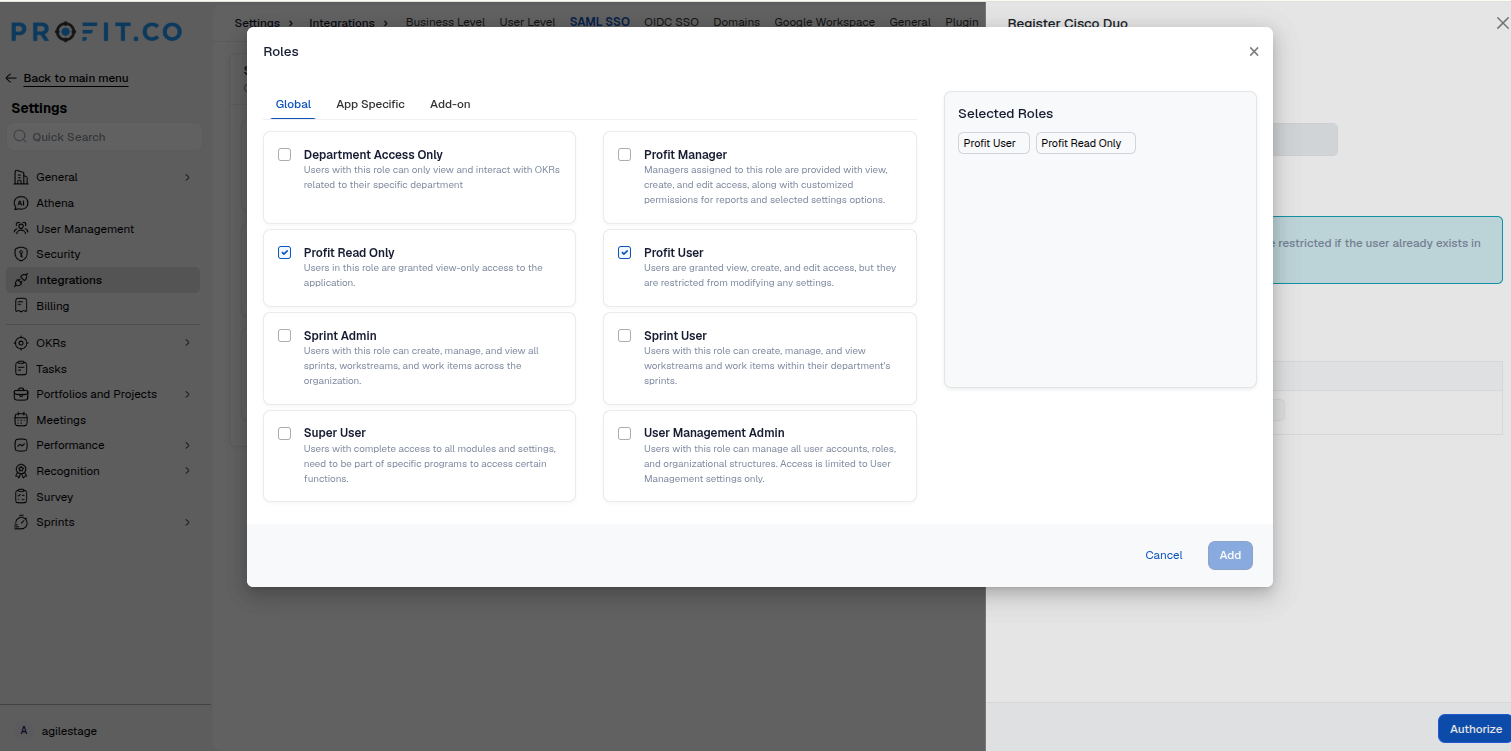Switch to the App Specific tab

coord(370,104)
